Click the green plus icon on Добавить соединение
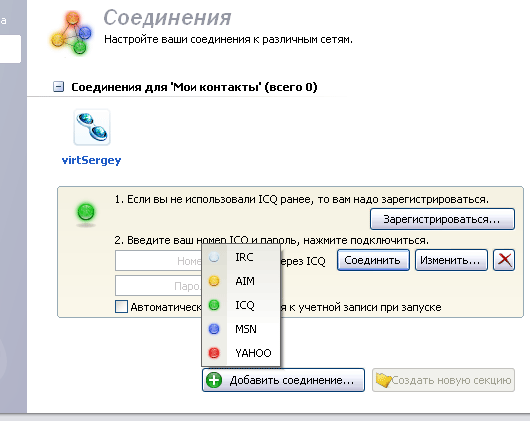This screenshot has width=530, height=421. [x=214, y=380]
